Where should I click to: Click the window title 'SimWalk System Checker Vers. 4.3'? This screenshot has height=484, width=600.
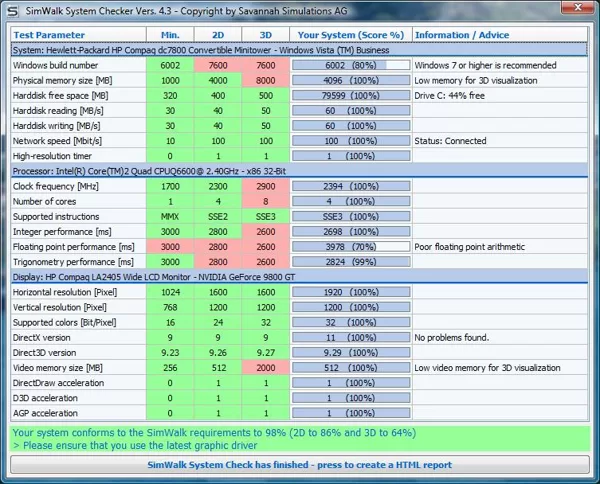99,11
